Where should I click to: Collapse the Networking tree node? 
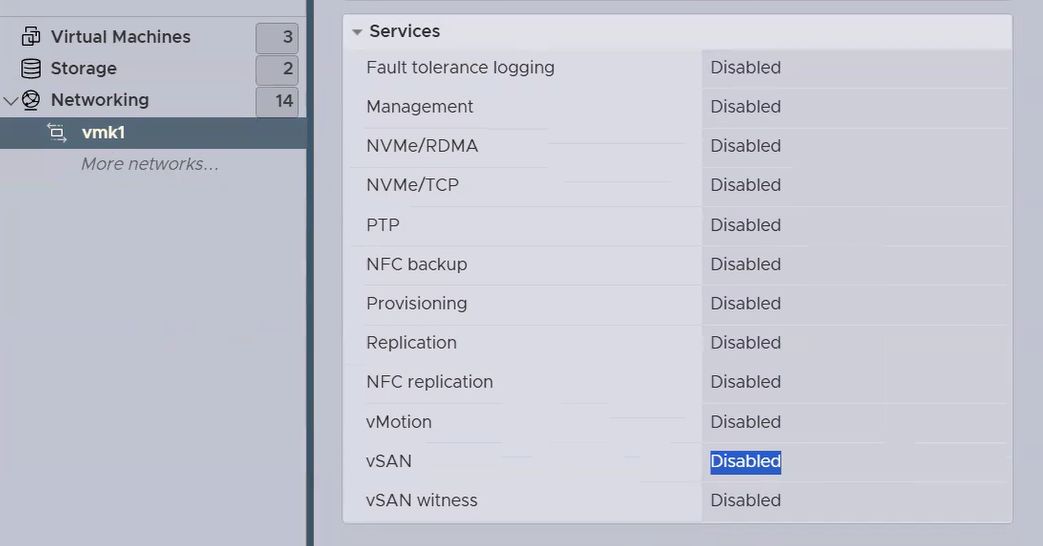click(11, 101)
